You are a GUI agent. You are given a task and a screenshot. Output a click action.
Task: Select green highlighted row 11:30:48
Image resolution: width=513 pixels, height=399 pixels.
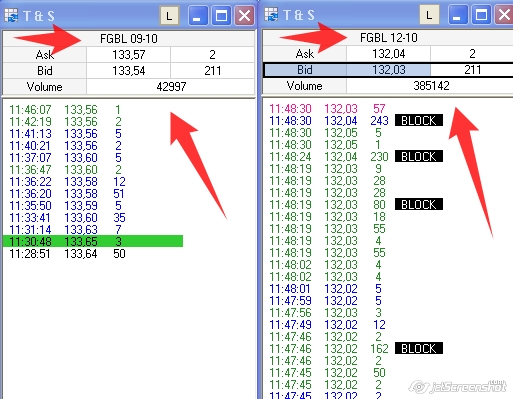[x=93, y=241]
